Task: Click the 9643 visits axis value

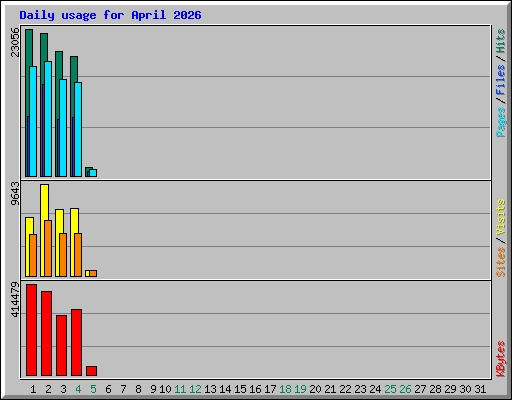Action: pos(15,194)
